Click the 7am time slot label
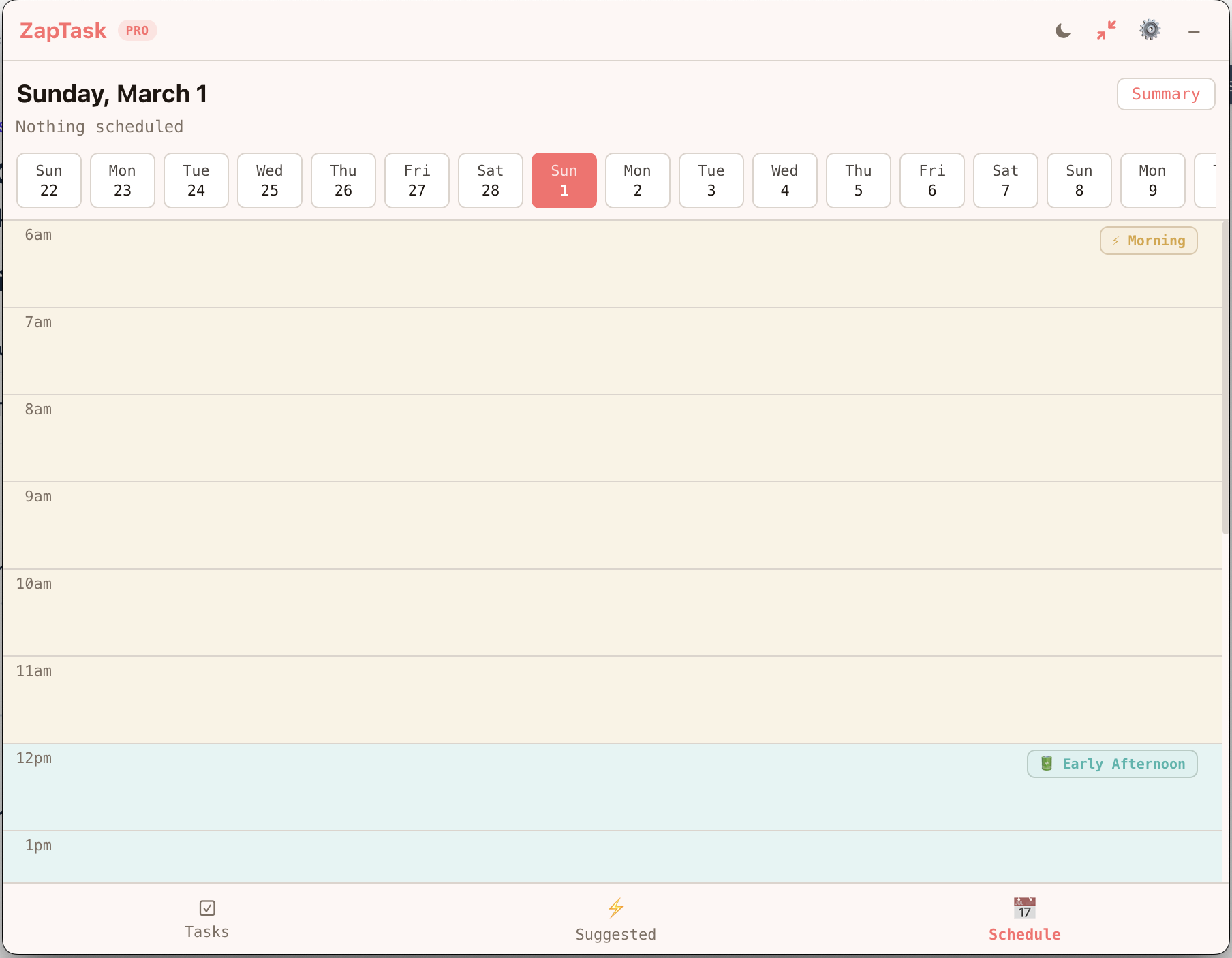The width and height of the screenshot is (1232, 958). coord(38,322)
